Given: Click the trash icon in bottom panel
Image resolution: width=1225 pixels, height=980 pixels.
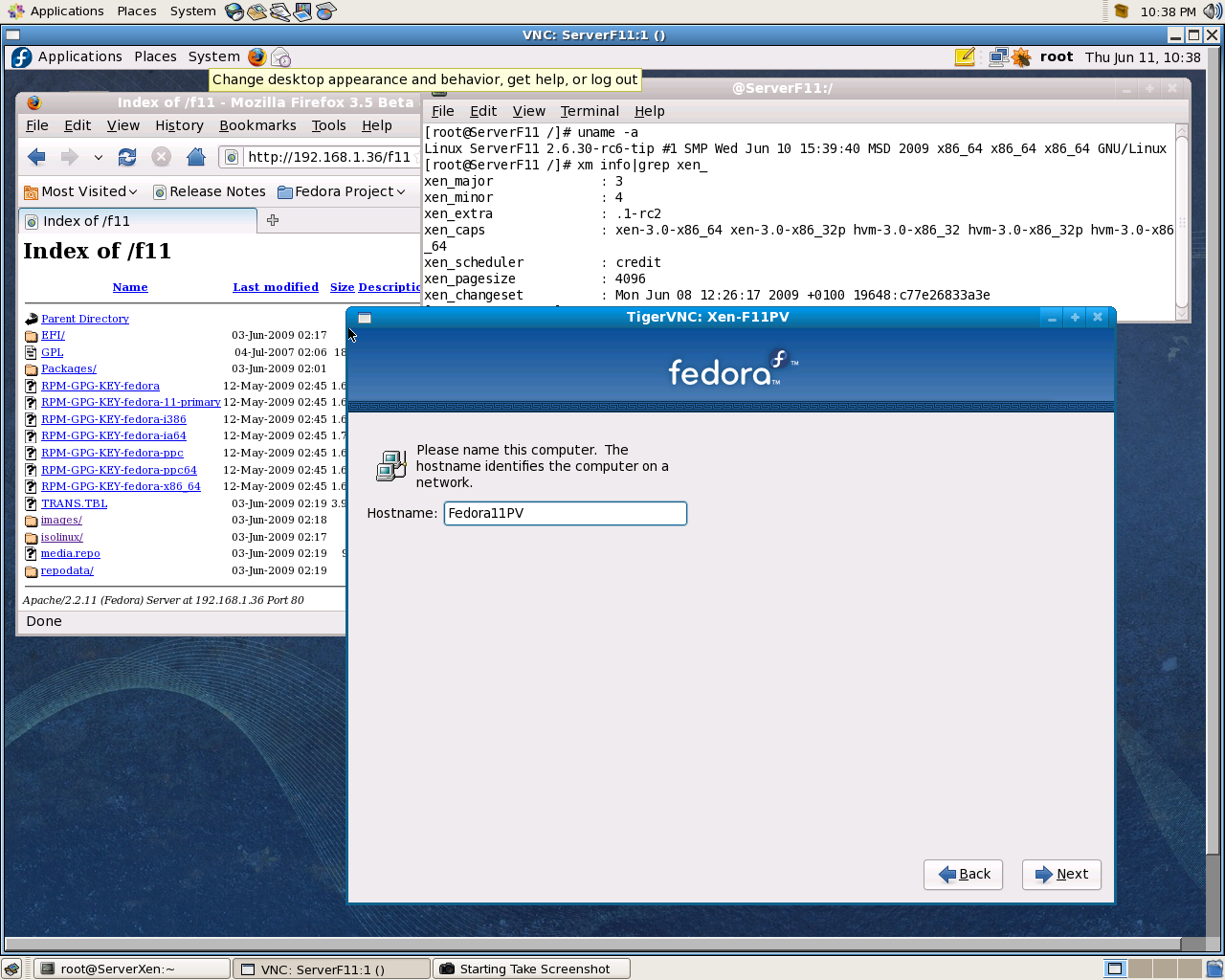Looking at the screenshot, I should [1214, 969].
